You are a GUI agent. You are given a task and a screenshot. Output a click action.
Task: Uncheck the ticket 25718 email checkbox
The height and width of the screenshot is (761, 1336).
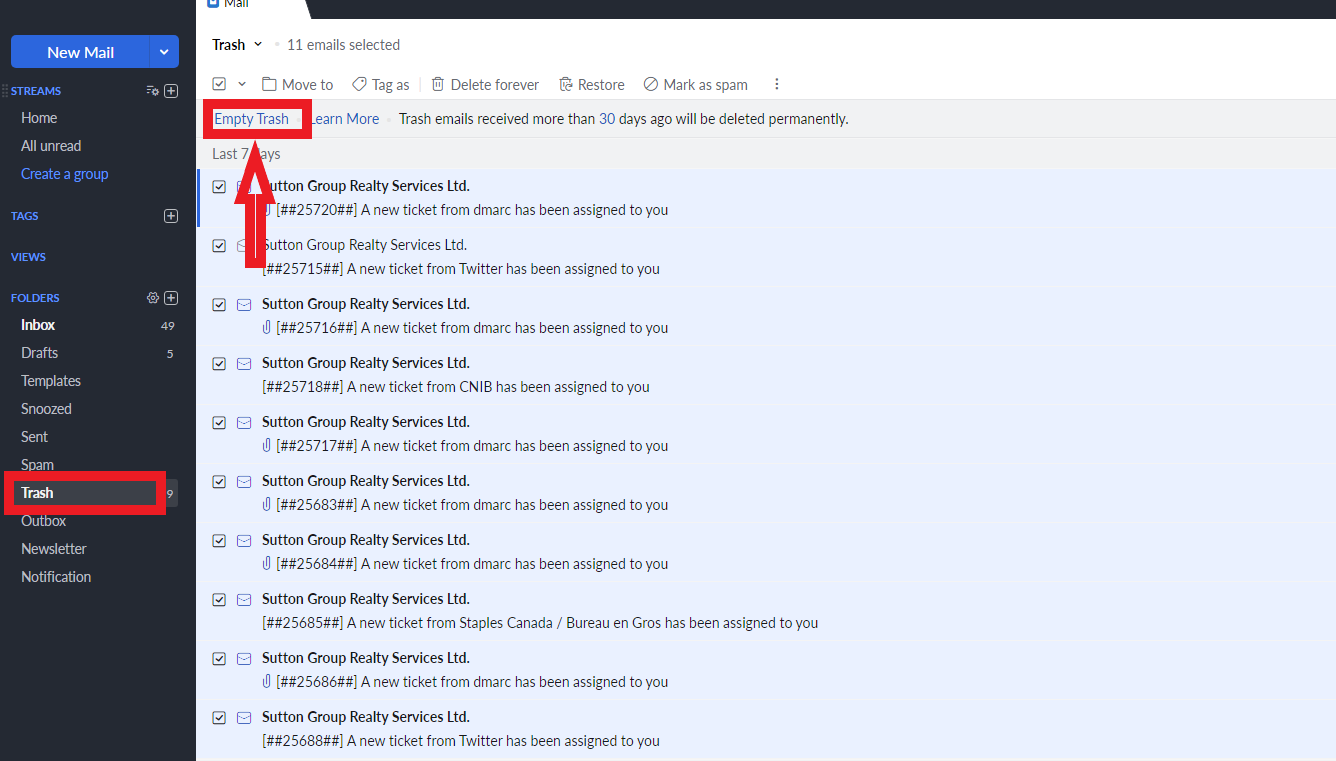point(219,364)
